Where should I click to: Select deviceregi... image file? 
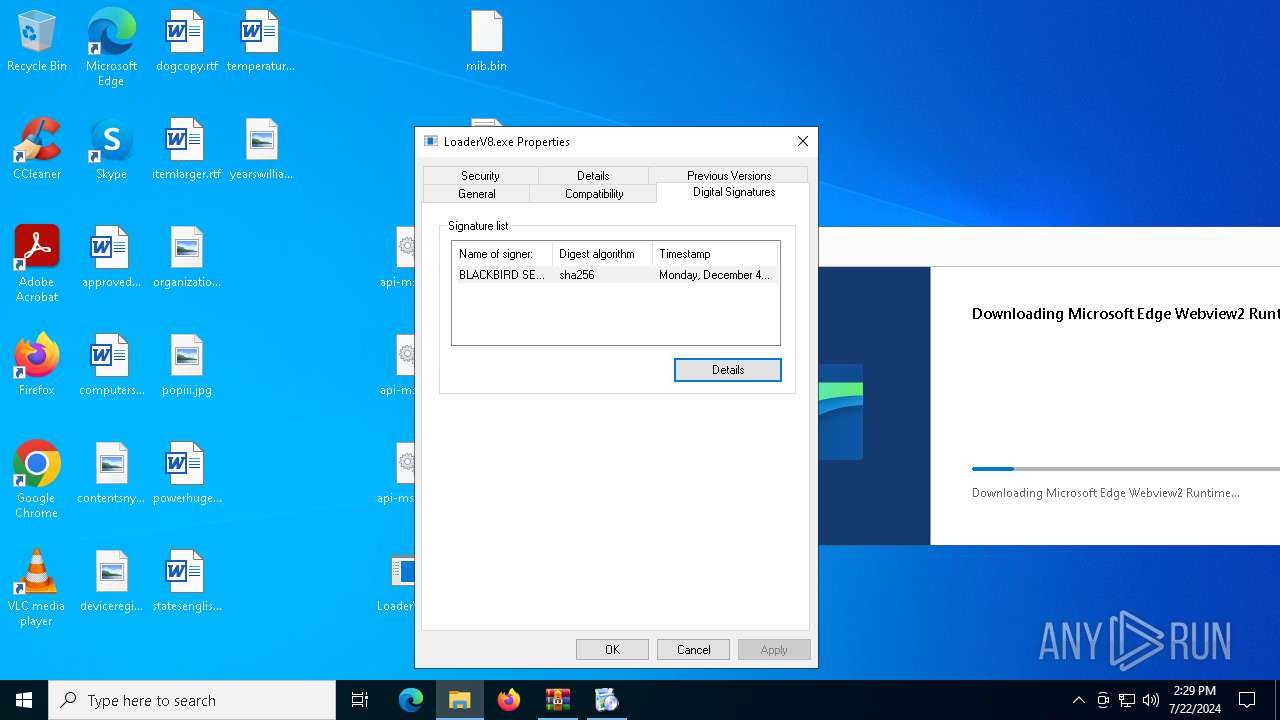click(111, 581)
